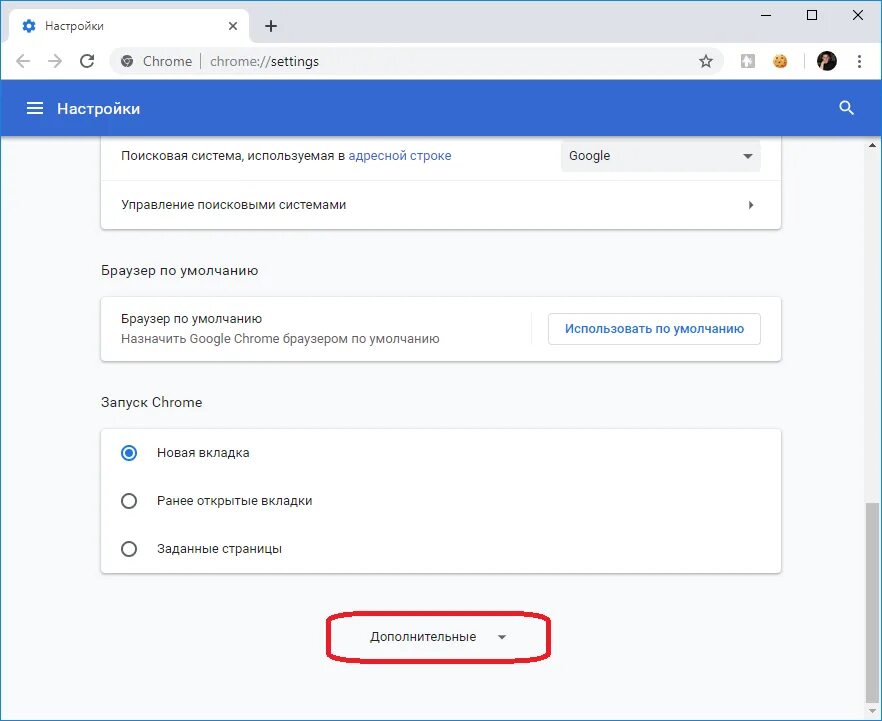This screenshot has width=882, height=721.
Task: Reload the settings page
Action: pyautogui.click(x=87, y=61)
